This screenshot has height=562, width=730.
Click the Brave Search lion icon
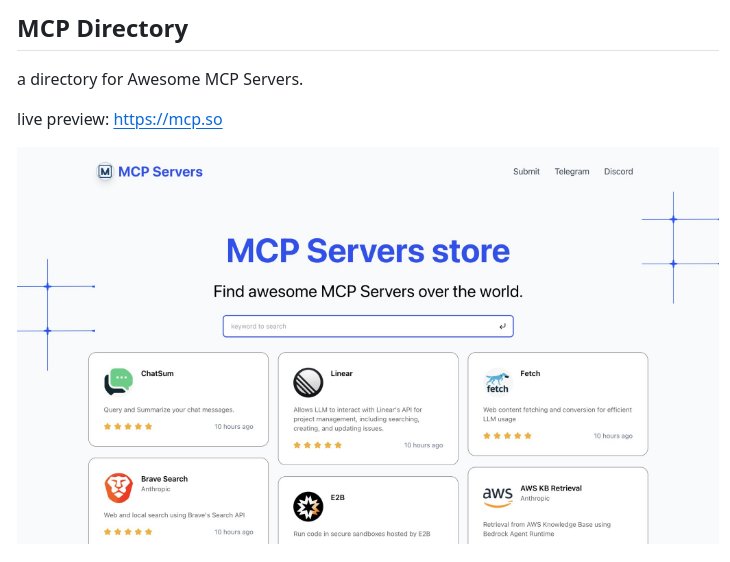(119, 488)
